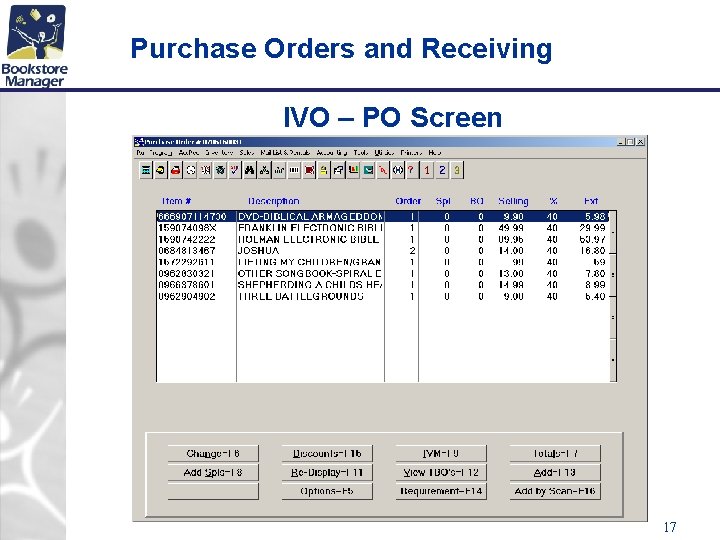
Task: Click the View TBO's button
Action: click(x=441, y=472)
